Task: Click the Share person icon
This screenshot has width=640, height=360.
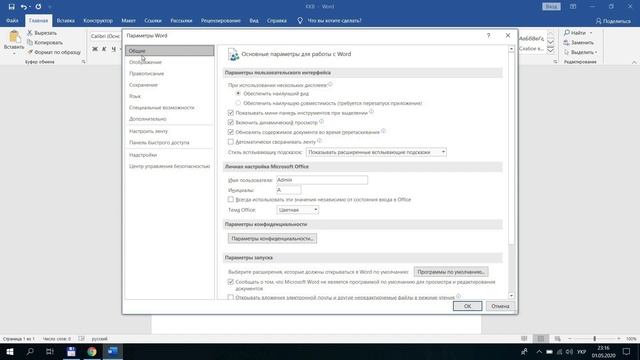Action: (x=598, y=21)
